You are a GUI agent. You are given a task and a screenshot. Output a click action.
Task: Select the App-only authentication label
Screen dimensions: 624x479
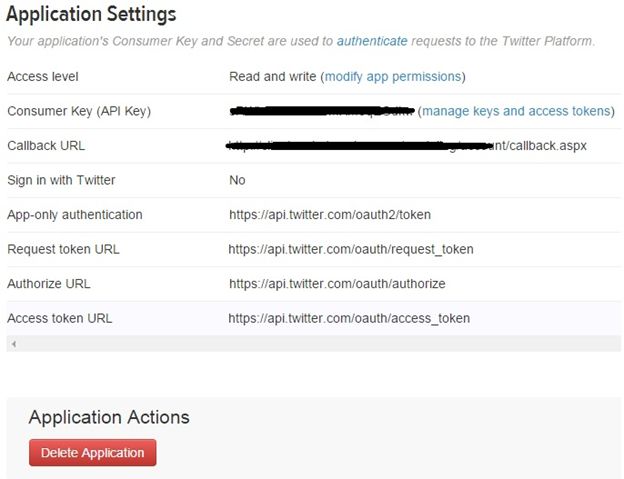(75, 214)
